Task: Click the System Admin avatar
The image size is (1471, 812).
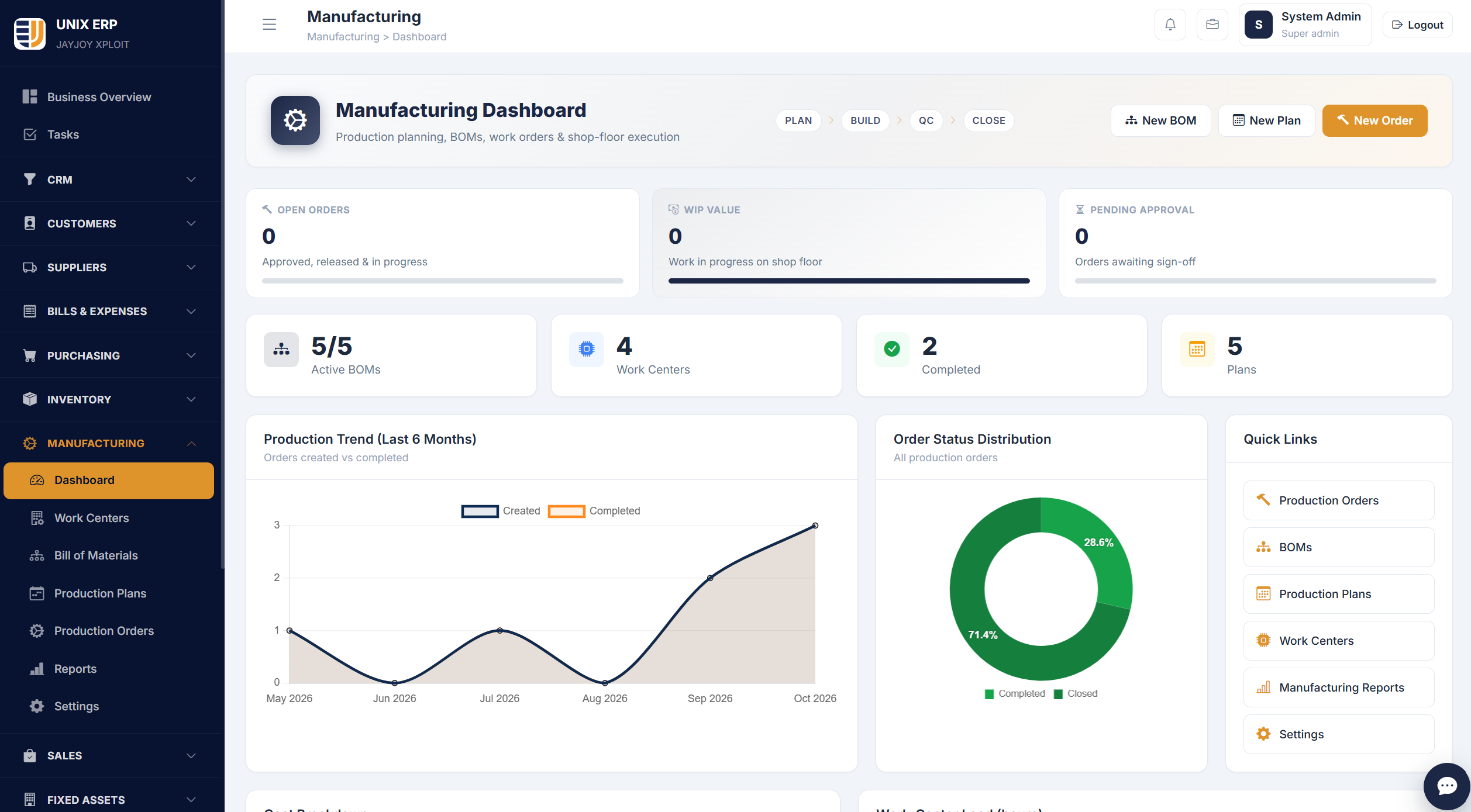Action: (1259, 25)
